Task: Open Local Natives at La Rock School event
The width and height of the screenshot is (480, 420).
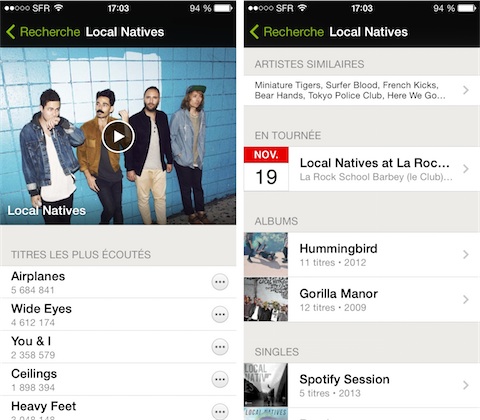Action: (x=375, y=163)
